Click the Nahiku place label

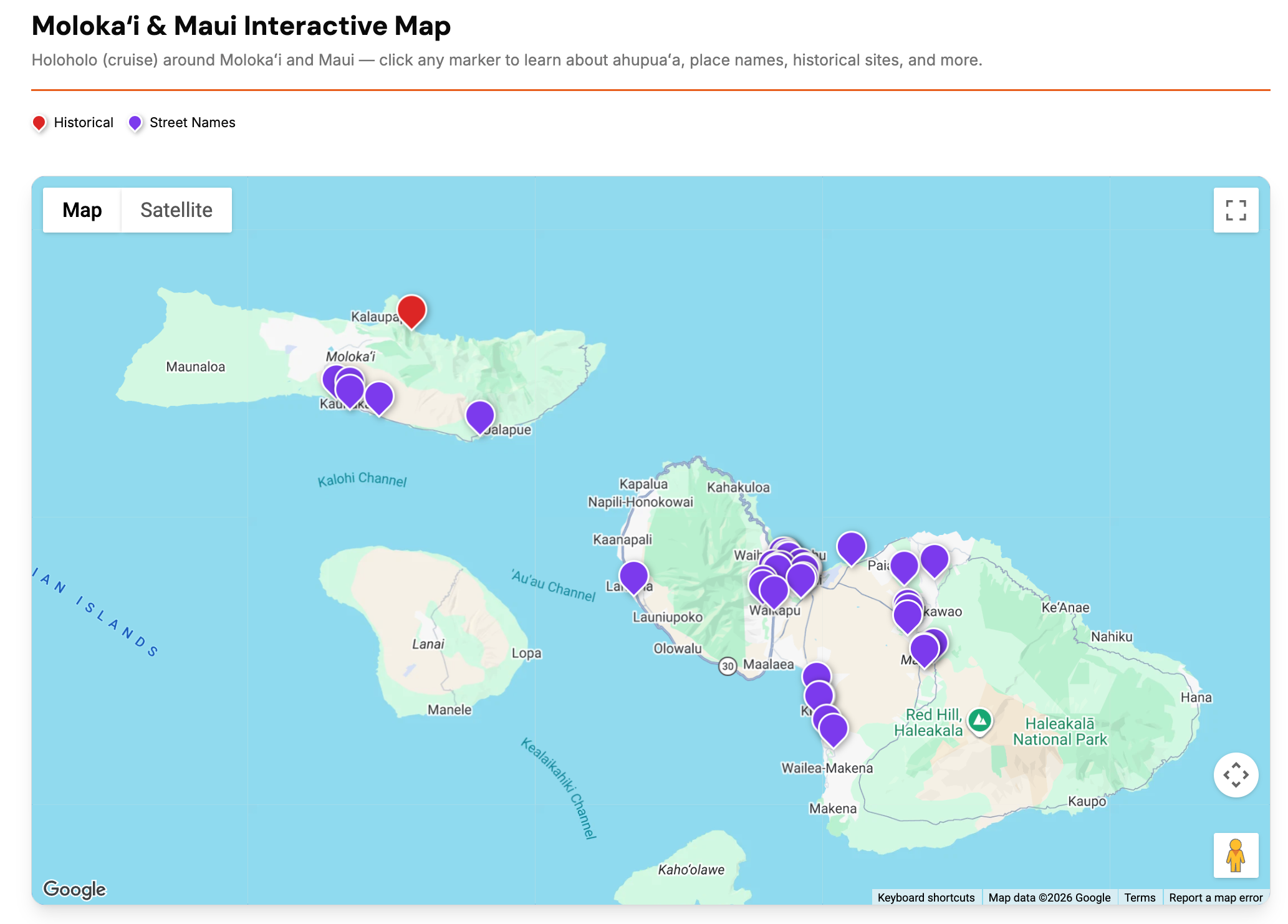tap(1112, 637)
